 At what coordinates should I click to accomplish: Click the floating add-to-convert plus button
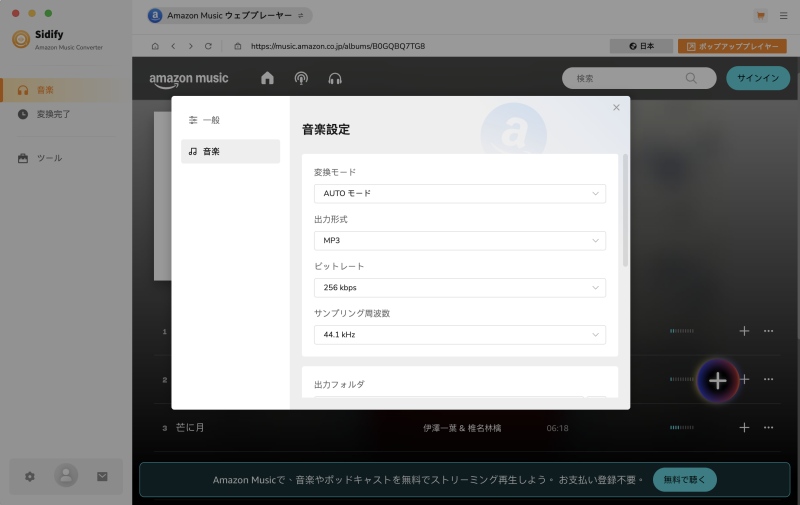coord(717,381)
